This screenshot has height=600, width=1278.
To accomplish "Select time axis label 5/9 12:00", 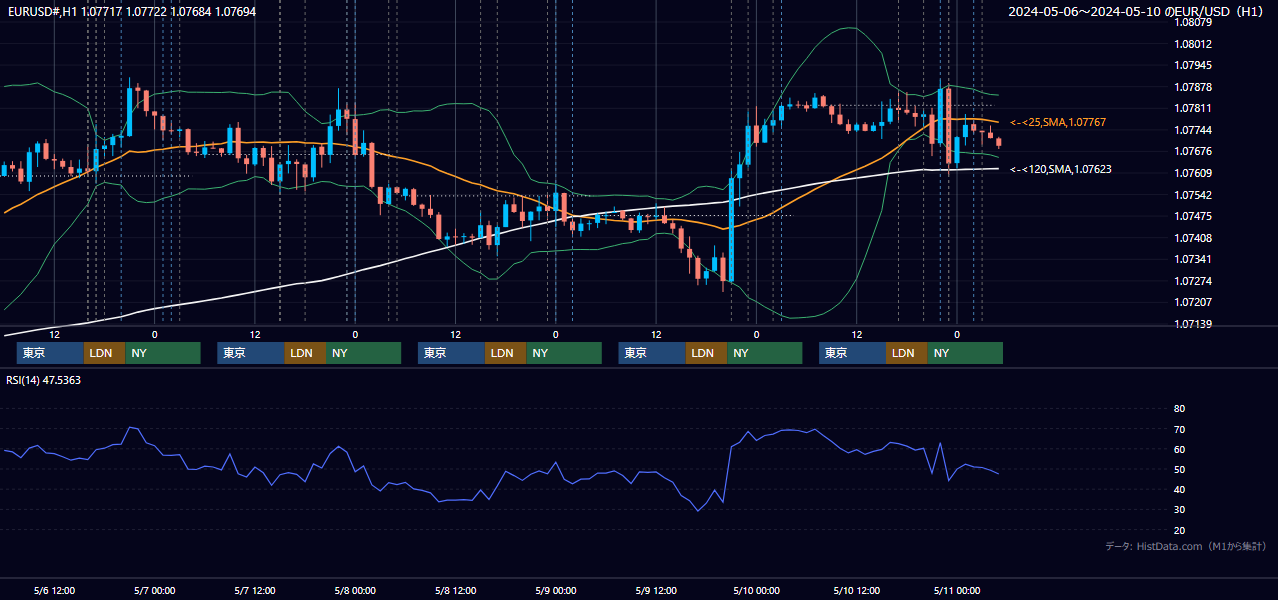I will [656, 590].
